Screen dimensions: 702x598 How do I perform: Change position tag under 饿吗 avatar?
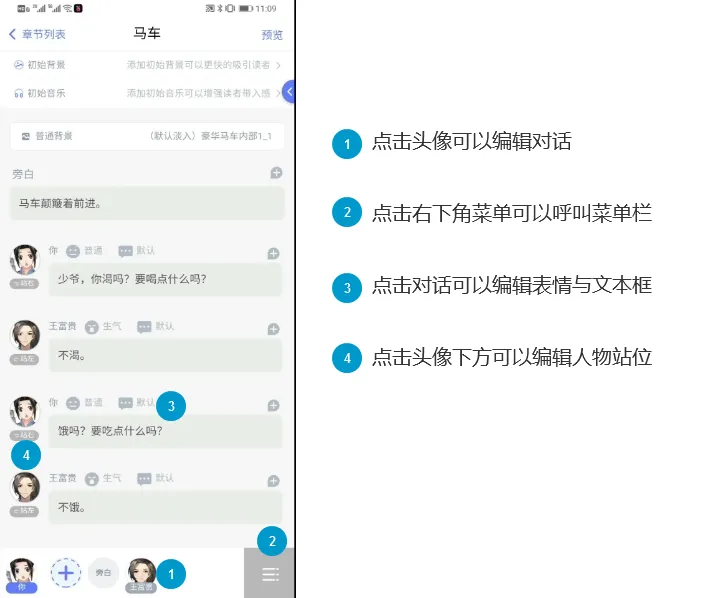[25, 435]
